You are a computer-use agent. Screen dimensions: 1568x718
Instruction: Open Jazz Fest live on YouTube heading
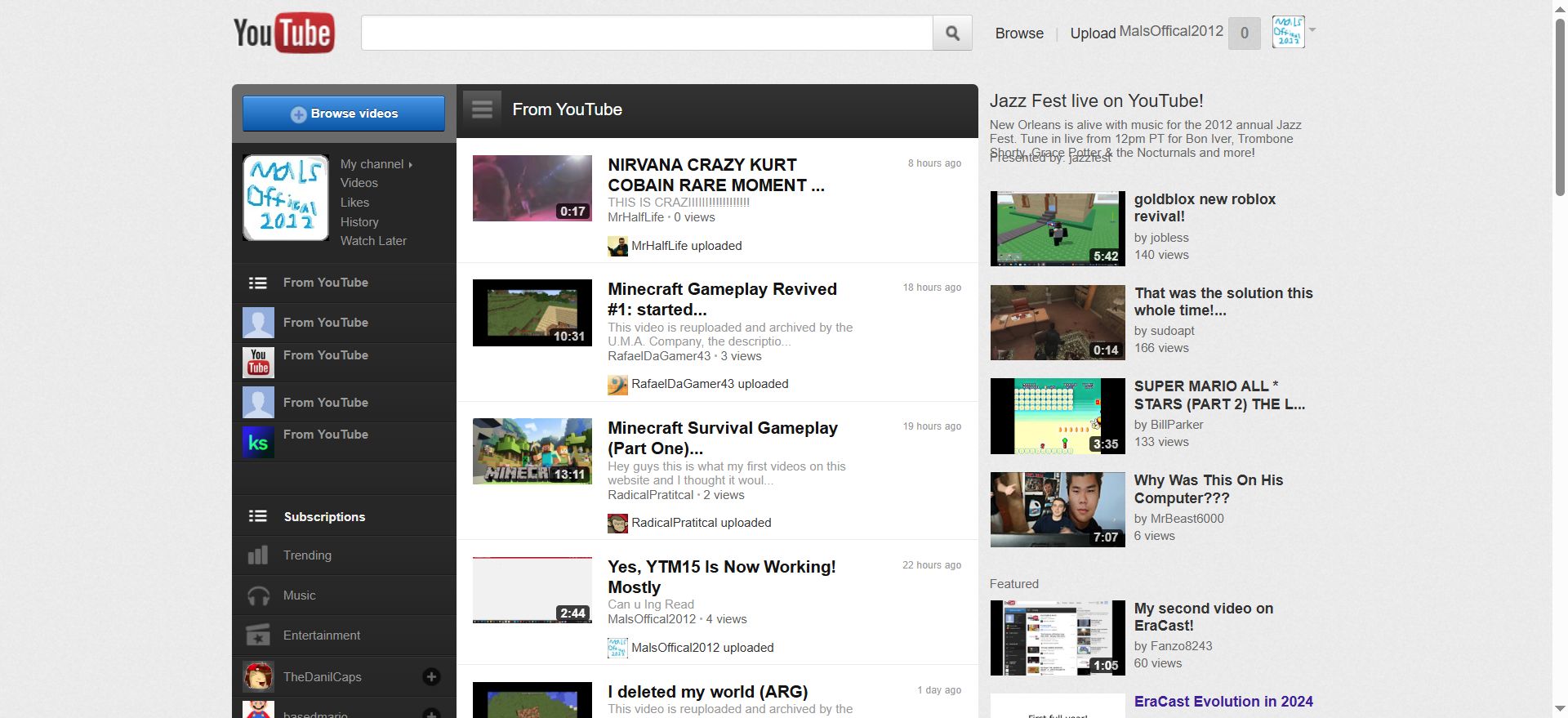[1096, 100]
